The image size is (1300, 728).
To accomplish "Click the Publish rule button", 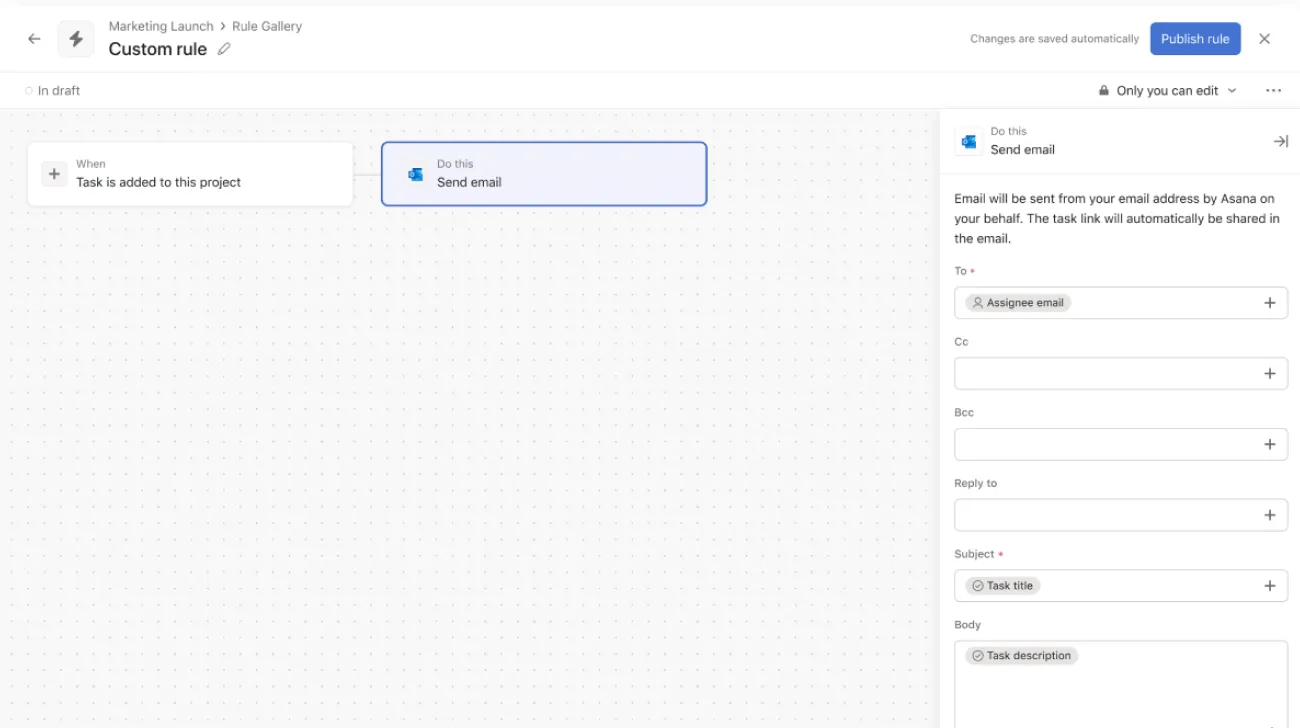I will (x=1195, y=38).
